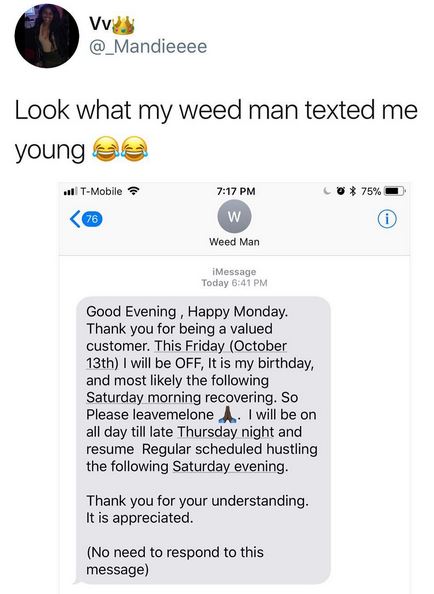434x594 pixels.
Task: Tap the T-Mobile carrier label
Action: [101, 191]
